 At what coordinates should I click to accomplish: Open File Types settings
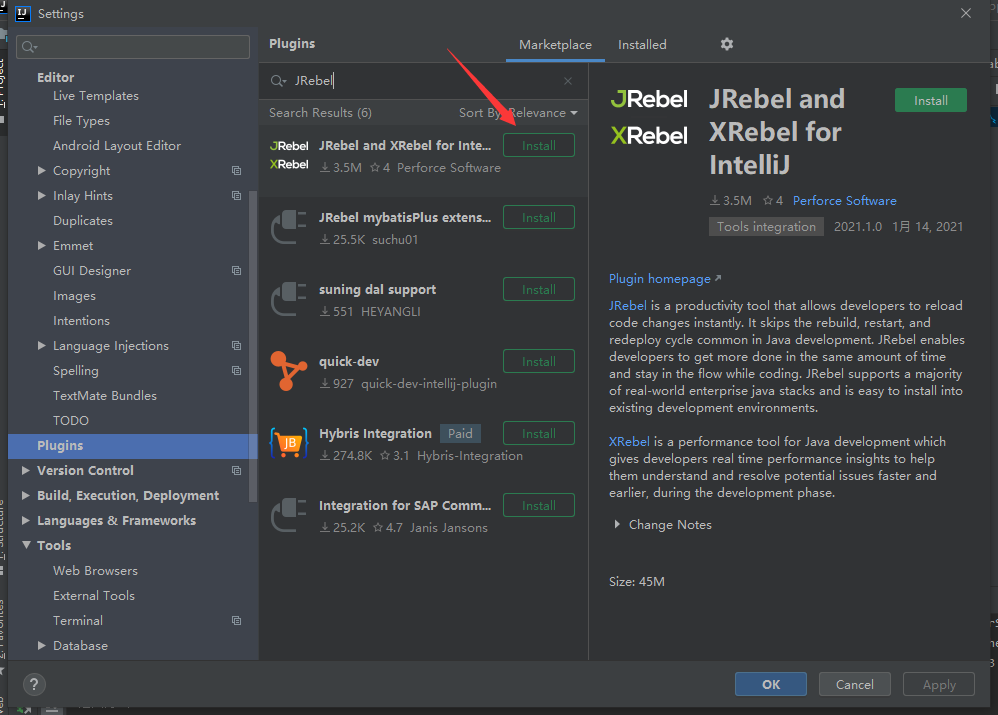(81, 120)
